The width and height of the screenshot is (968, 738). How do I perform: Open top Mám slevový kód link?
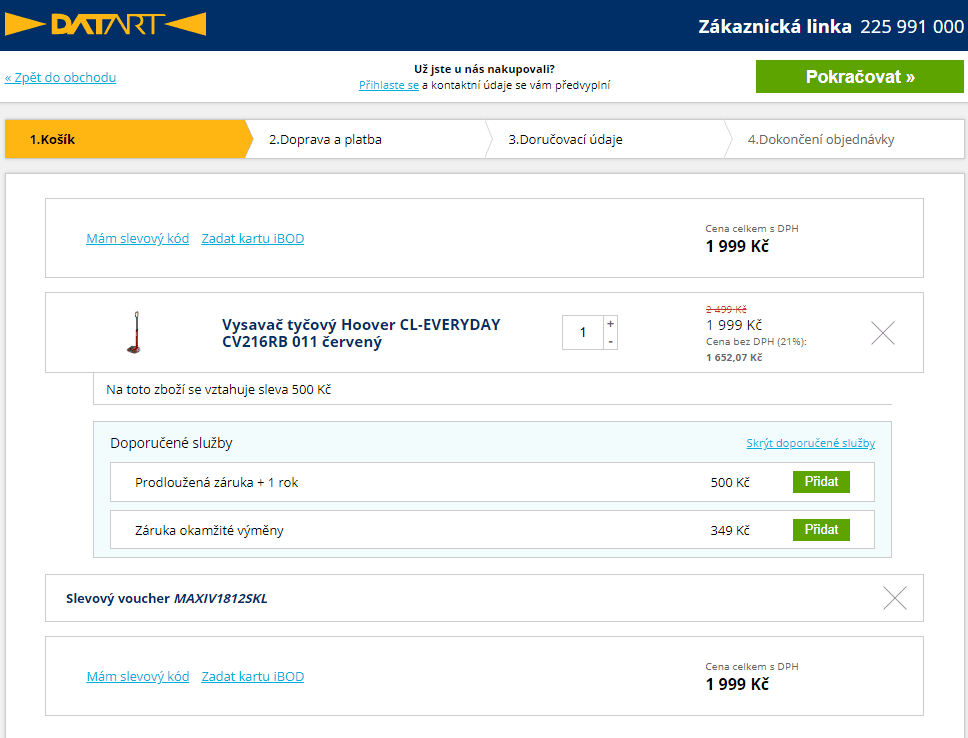(138, 238)
